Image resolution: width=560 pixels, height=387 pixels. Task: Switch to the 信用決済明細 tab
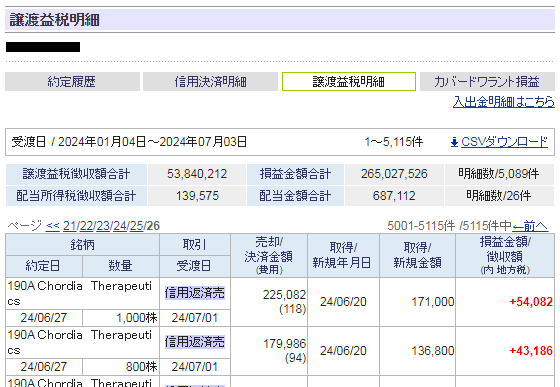(x=210, y=82)
